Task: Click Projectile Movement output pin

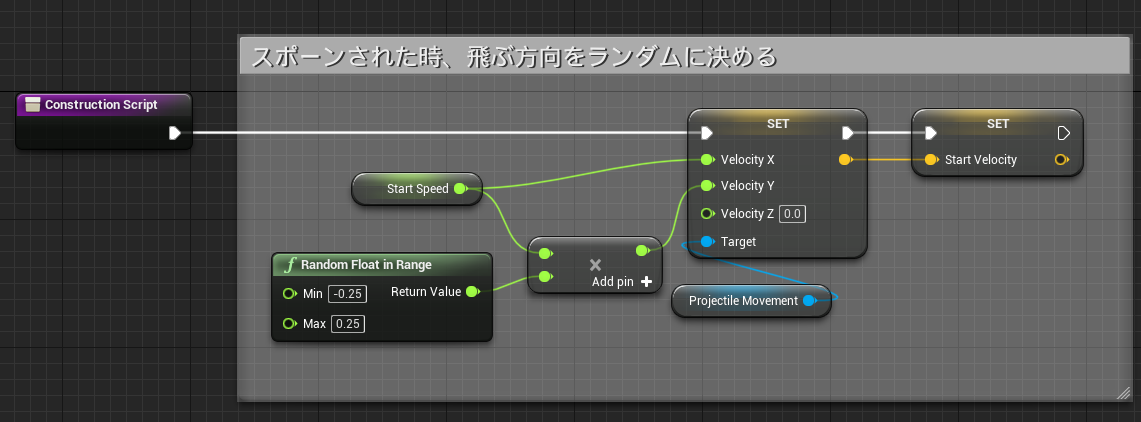Action: coord(808,300)
